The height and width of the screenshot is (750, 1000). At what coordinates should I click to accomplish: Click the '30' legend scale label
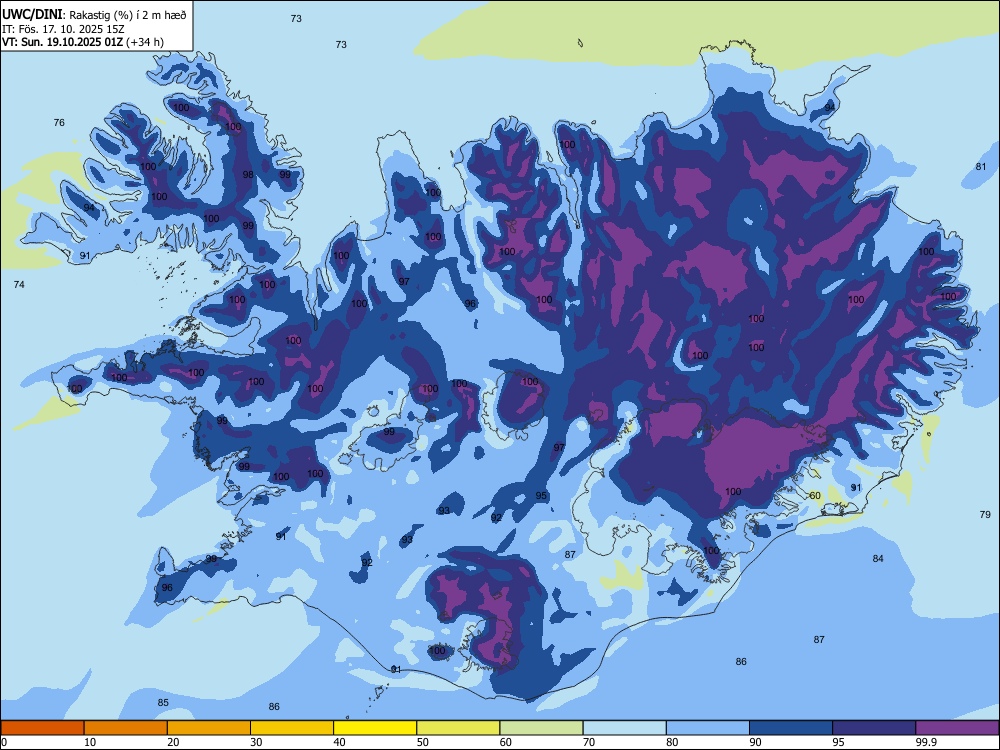point(256,742)
